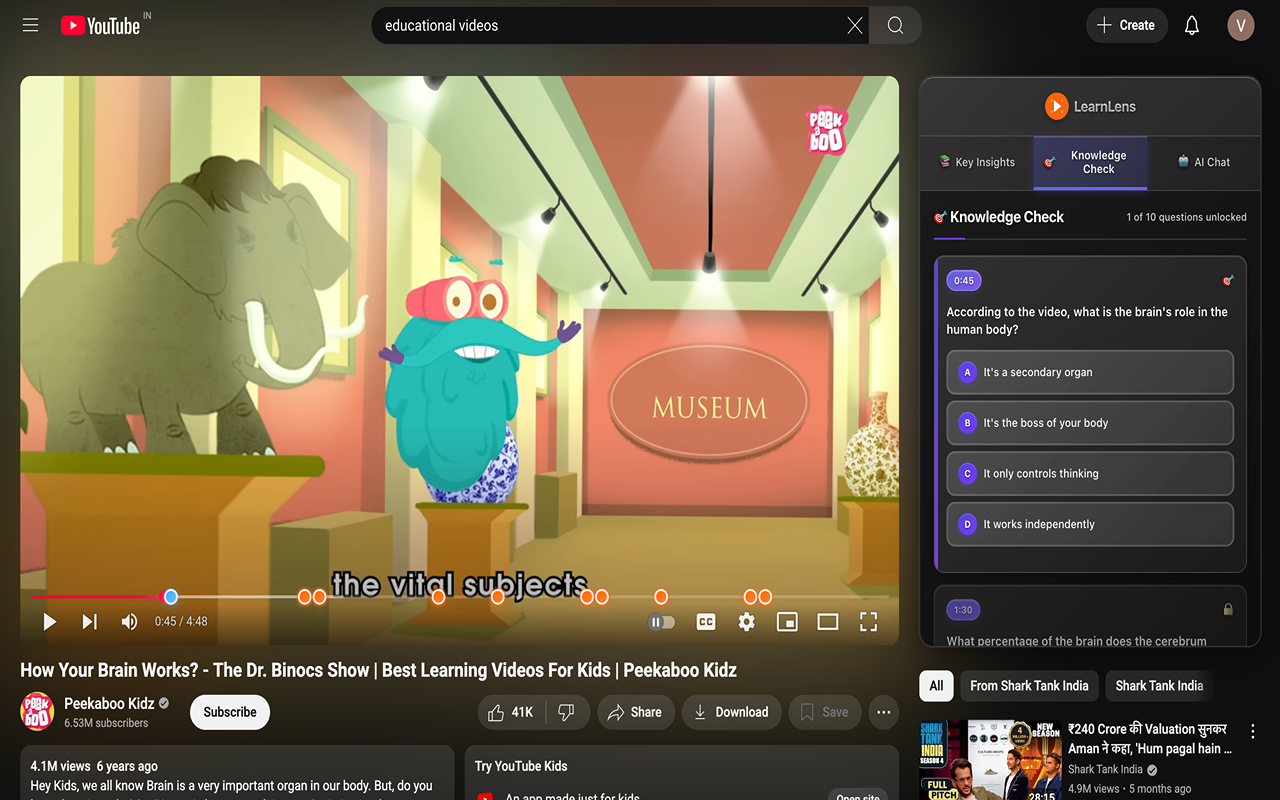Mute the video volume

pyautogui.click(x=129, y=622)
